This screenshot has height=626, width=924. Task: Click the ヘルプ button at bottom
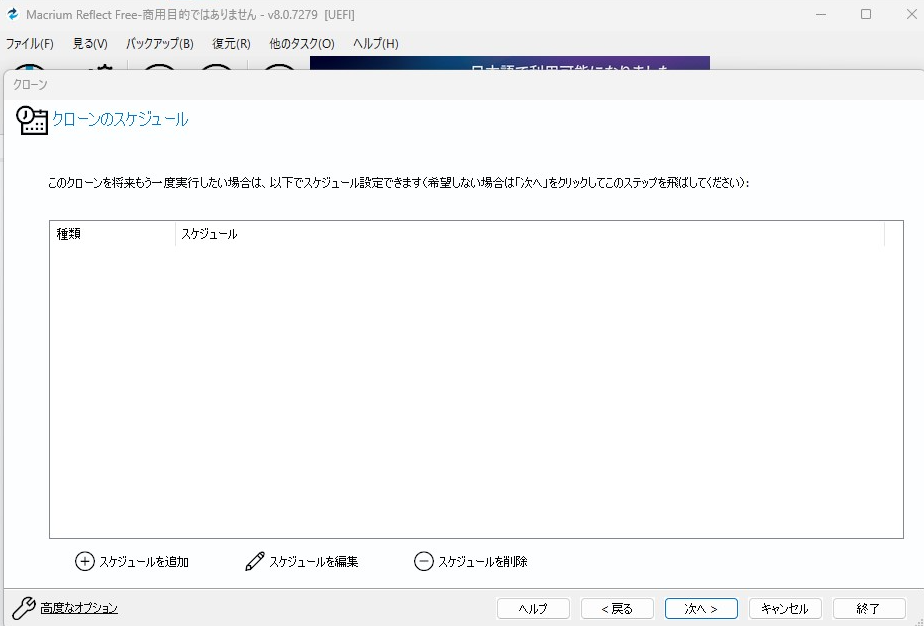coord(533,608)
